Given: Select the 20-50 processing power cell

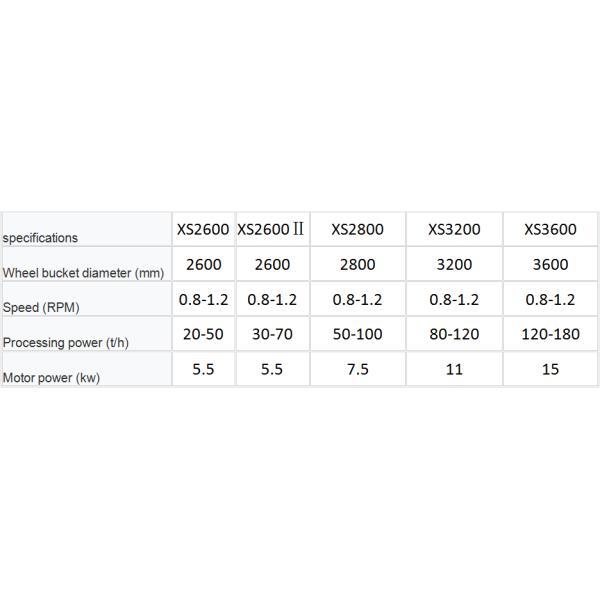Looking at the screenshot, I should pos(203,334).
